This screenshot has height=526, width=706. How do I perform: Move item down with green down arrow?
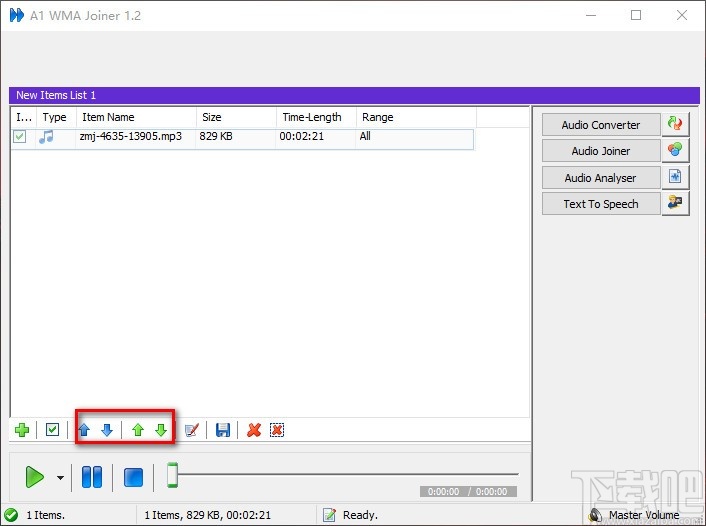coord(161,430)
